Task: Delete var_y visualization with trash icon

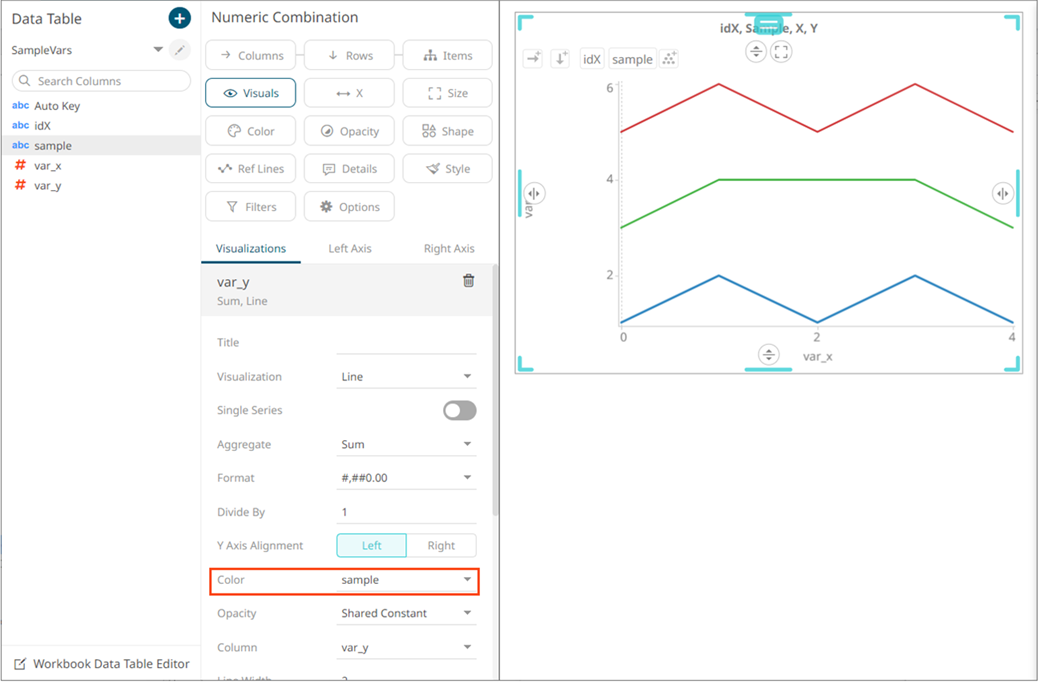Action: (468, 281)
